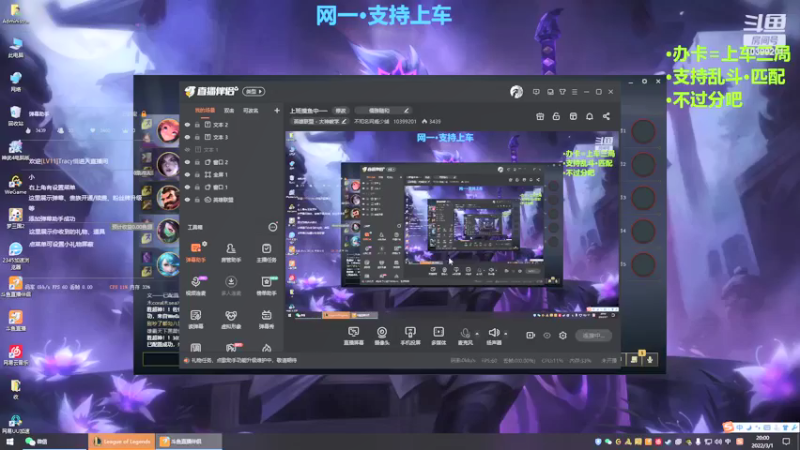Switch to the third scene tab
The width and height of the screenshot is (800, 450).
tap(251, 110)
